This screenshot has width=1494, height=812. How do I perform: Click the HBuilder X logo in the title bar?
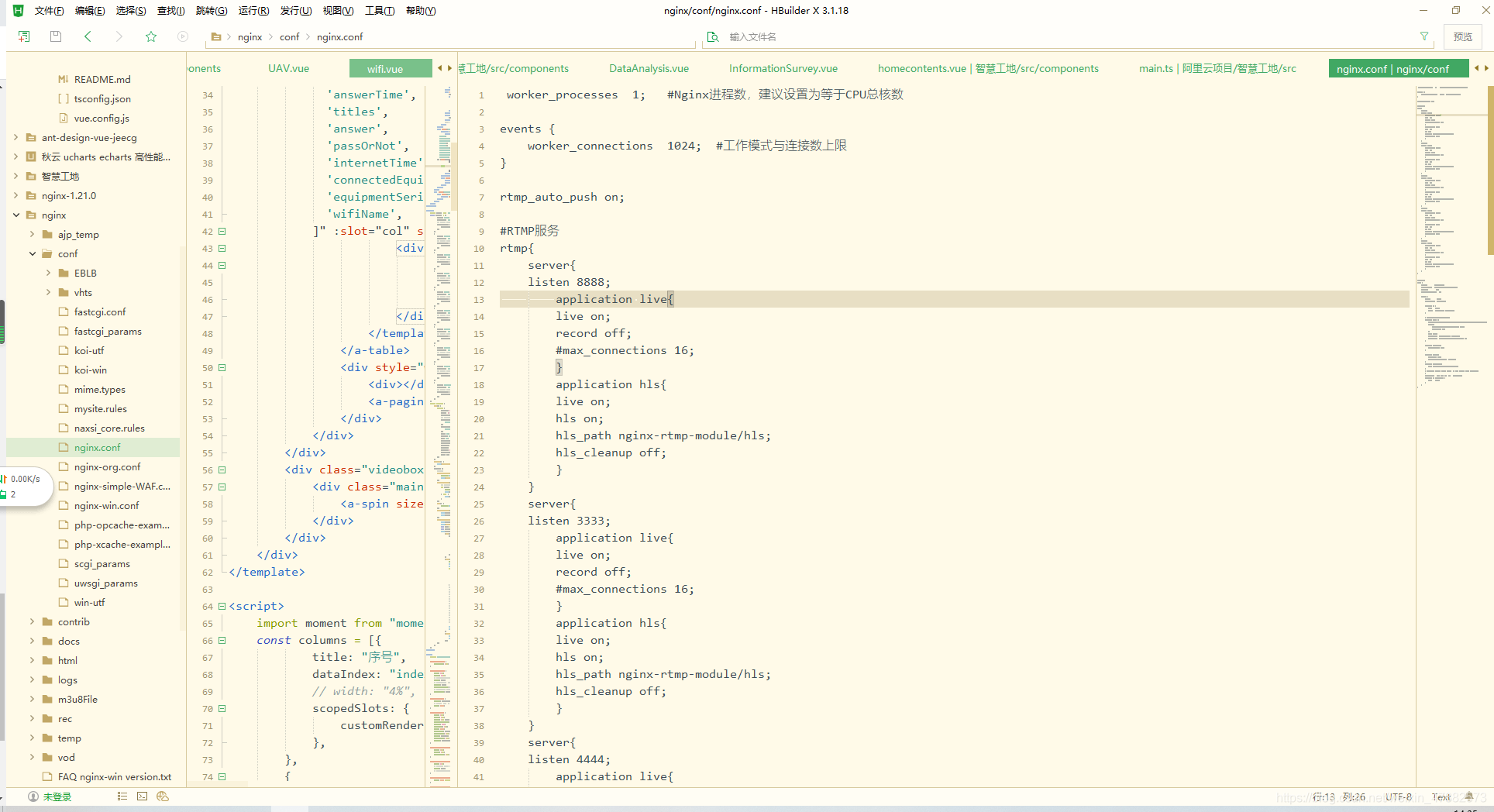click(x=18, y=10)
